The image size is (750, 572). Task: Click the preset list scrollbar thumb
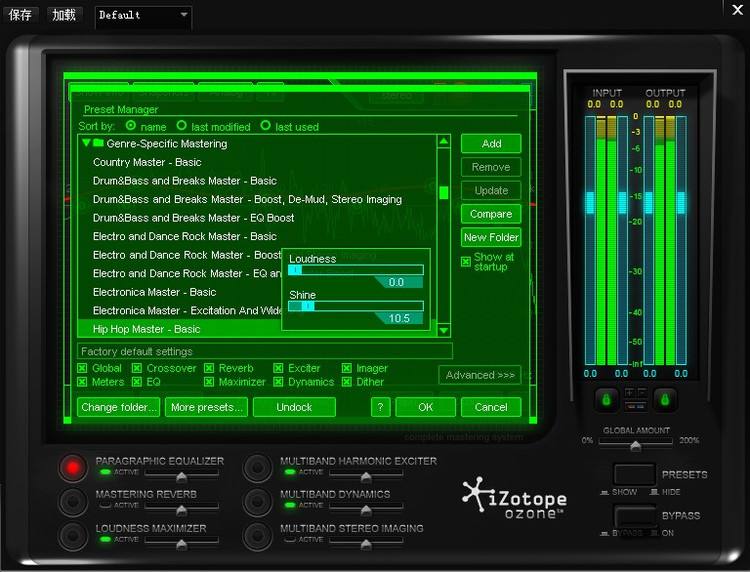[x=444, y=193]
